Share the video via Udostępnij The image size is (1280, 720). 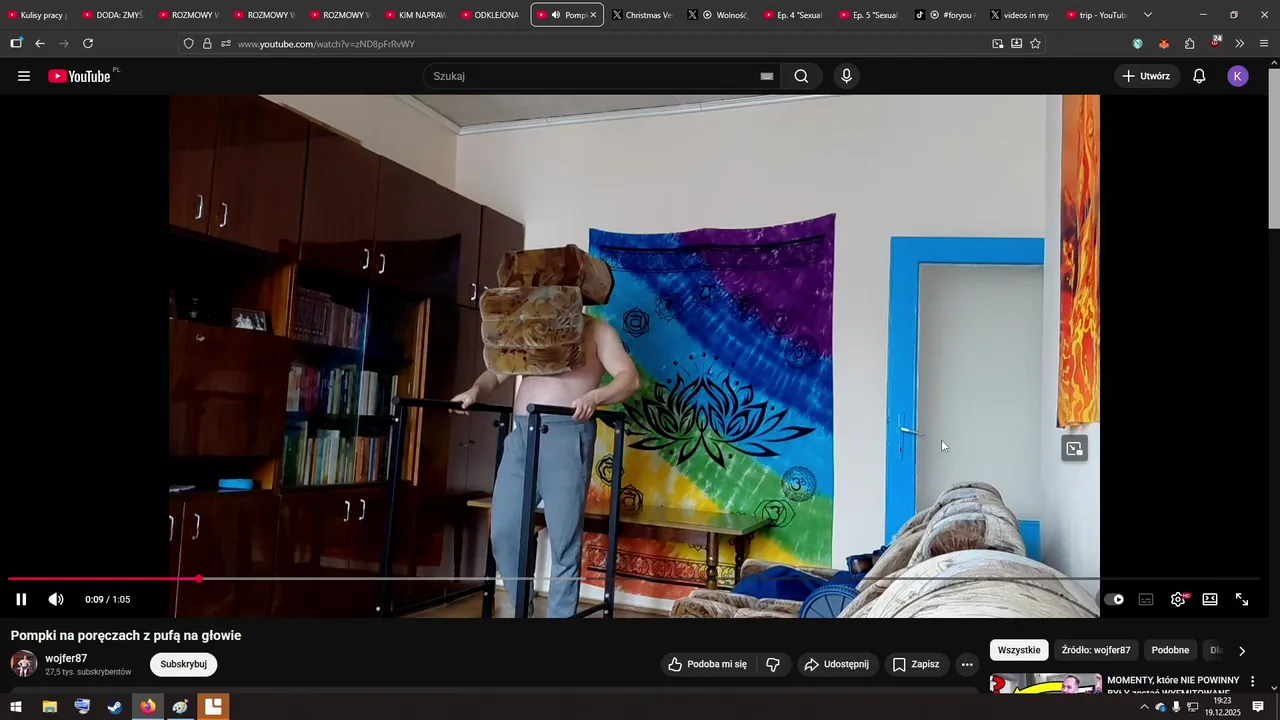pyautogui.click(x=837, y=664)
